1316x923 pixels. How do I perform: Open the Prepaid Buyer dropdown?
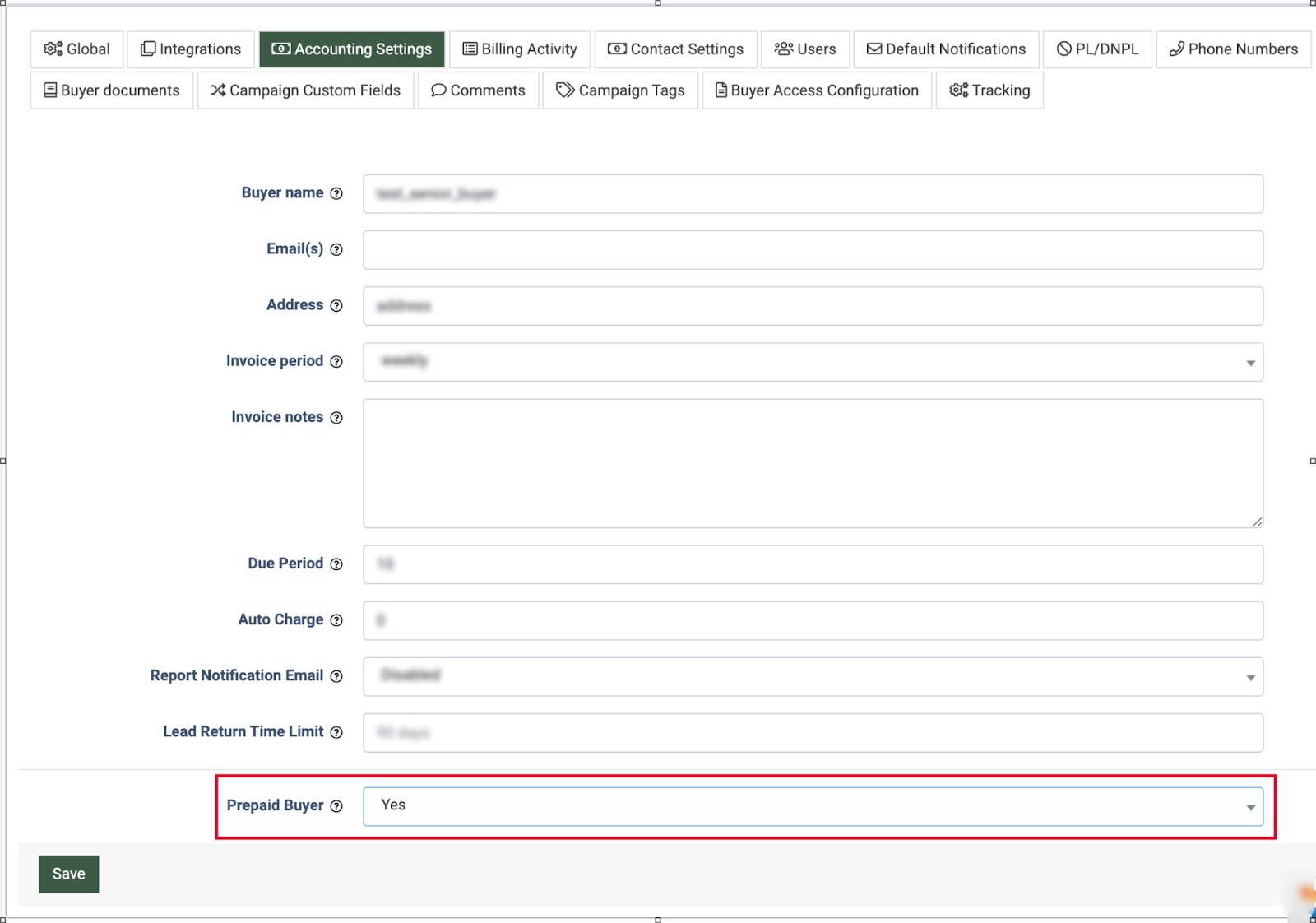point(813,806)
